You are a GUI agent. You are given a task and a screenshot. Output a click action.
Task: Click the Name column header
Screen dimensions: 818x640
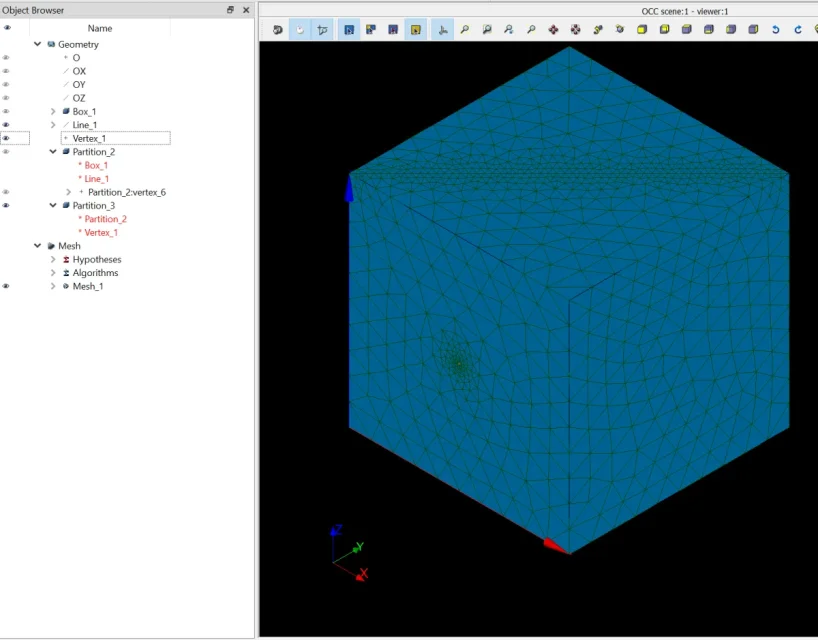point(100,28)
